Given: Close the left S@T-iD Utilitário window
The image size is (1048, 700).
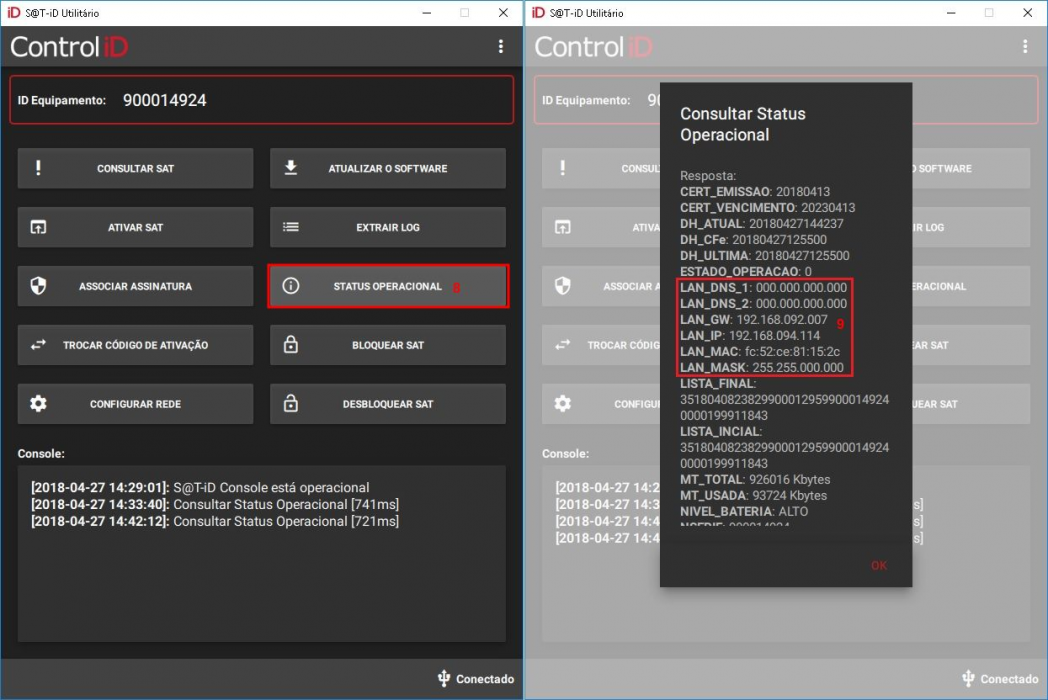Looking at the screenshot, I should [503, 13].
